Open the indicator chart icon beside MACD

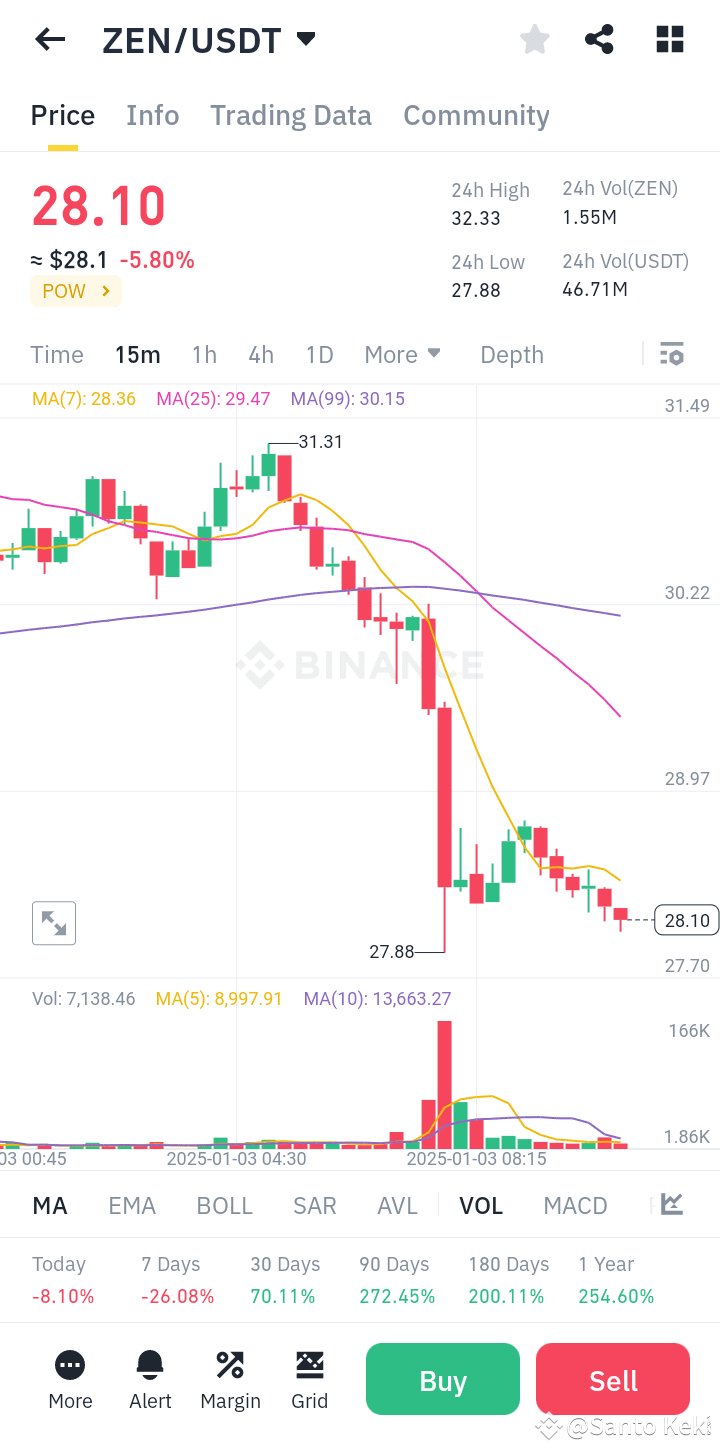coord(670,1205)
